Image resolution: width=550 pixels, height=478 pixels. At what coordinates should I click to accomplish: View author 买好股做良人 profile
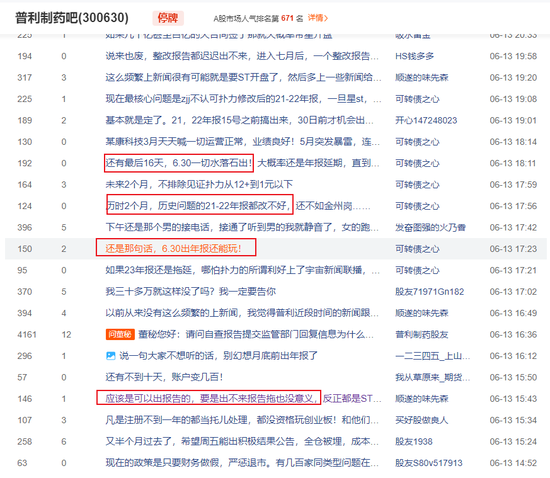coord(422,420)
